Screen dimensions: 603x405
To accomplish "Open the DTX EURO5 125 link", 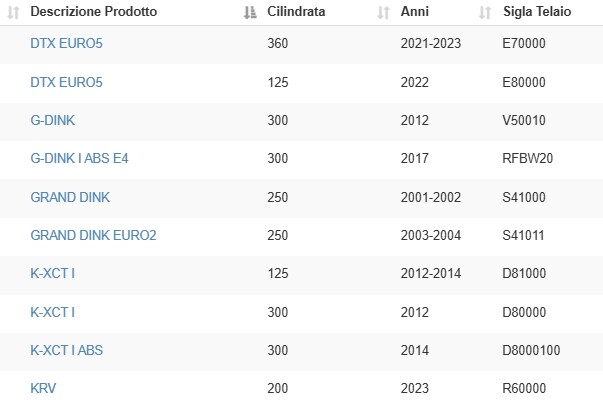I will point(67,82).
